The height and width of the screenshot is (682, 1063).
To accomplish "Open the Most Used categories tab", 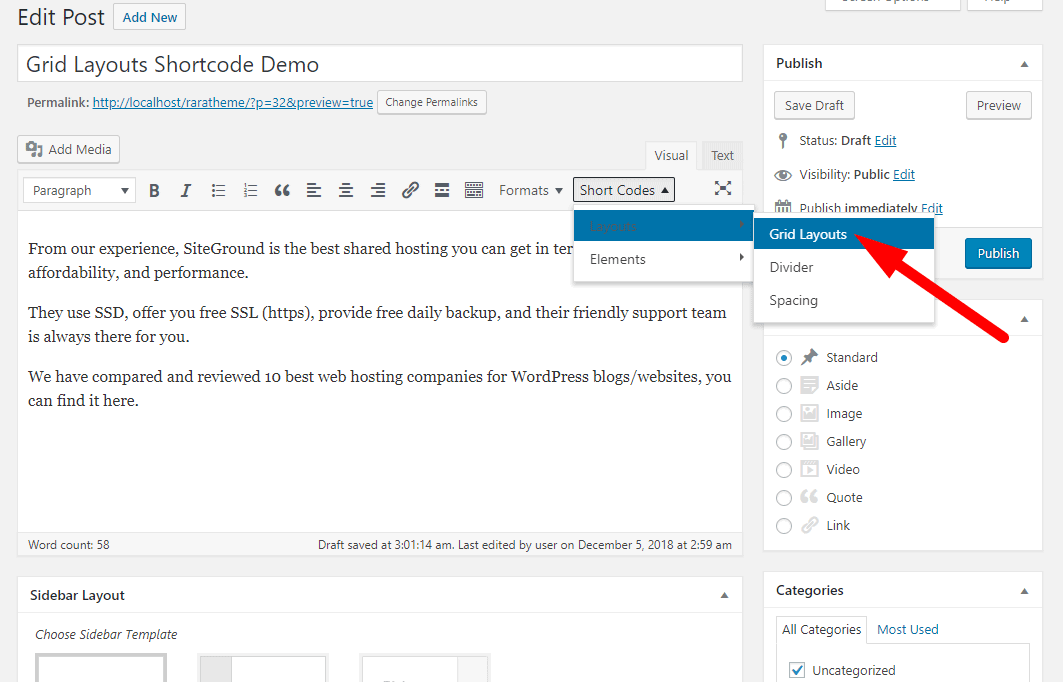I will [x=907, y=629].
